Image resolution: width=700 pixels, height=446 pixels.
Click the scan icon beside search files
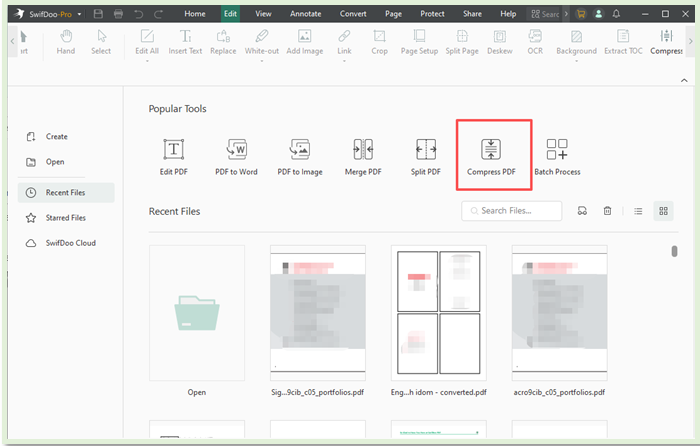click(582, 211)
